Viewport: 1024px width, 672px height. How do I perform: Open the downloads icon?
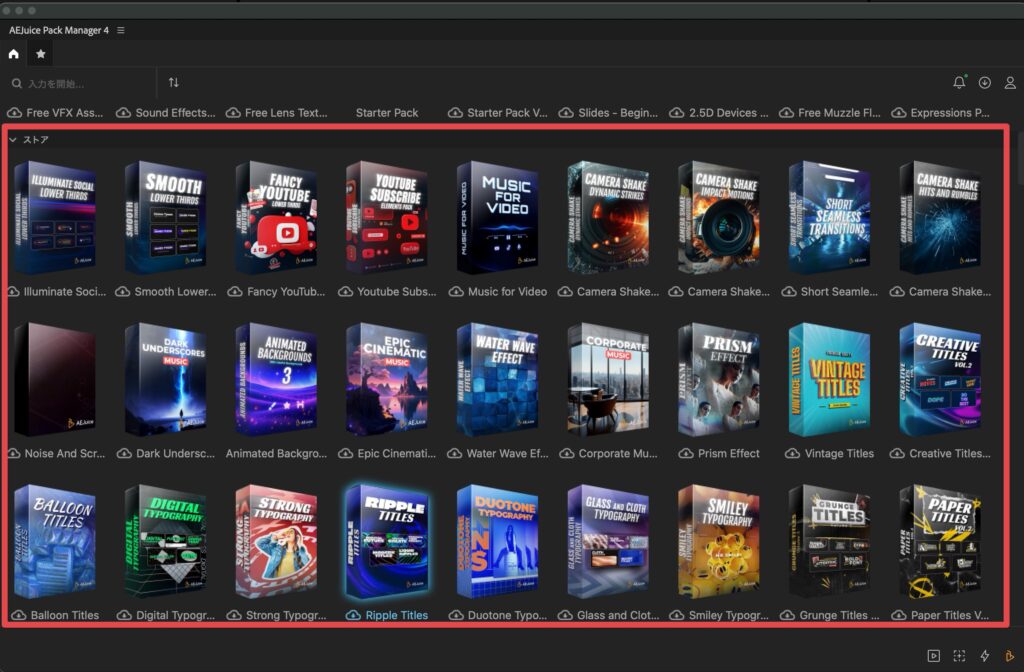tap(985, 83)
